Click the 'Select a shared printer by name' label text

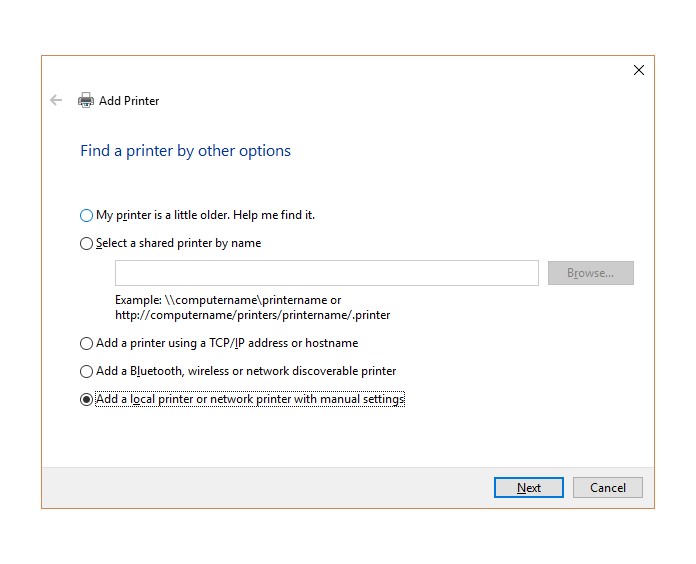[178, 243]
